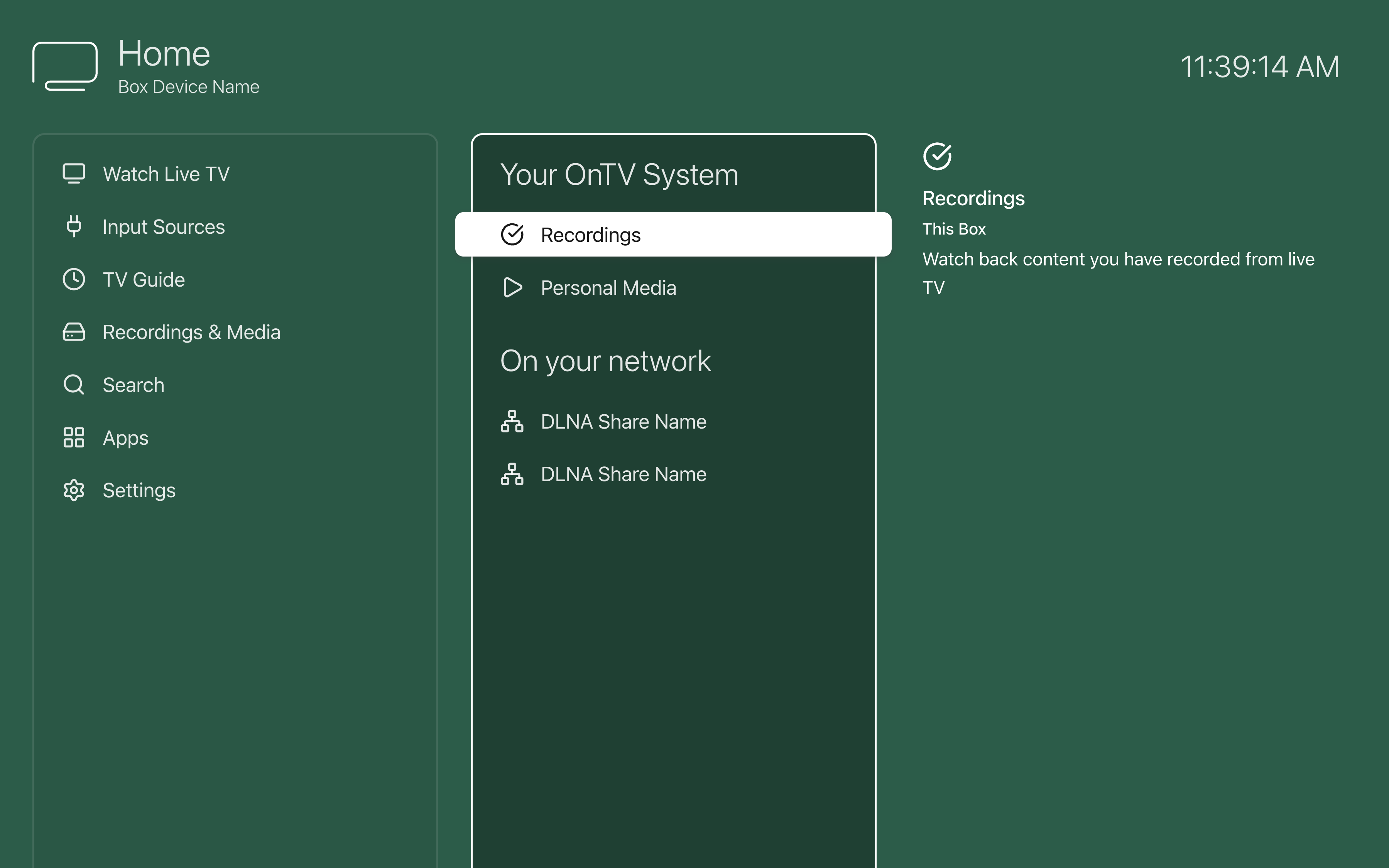Screen dimensions: 1389x868
Task: Click the checkmark icon in highlighted Recordings row
Action: [512, 234]
